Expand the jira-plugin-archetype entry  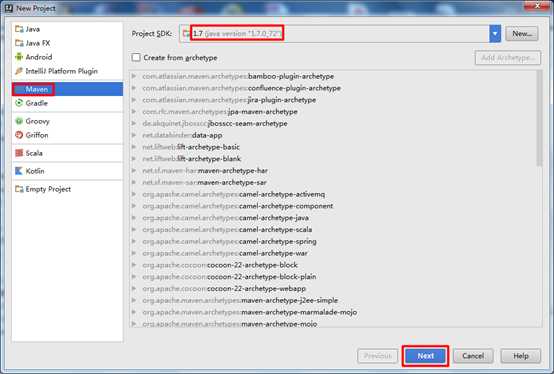tap(134, 100)
